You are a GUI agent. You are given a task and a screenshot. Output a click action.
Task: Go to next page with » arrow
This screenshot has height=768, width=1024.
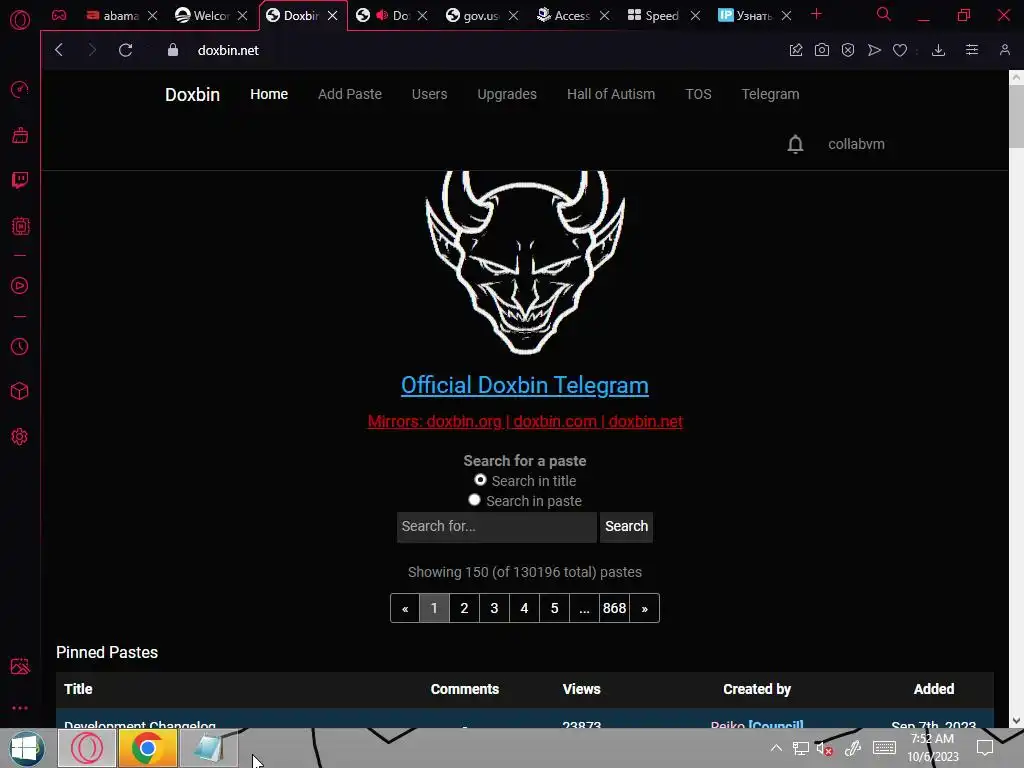tap(645, 608)
